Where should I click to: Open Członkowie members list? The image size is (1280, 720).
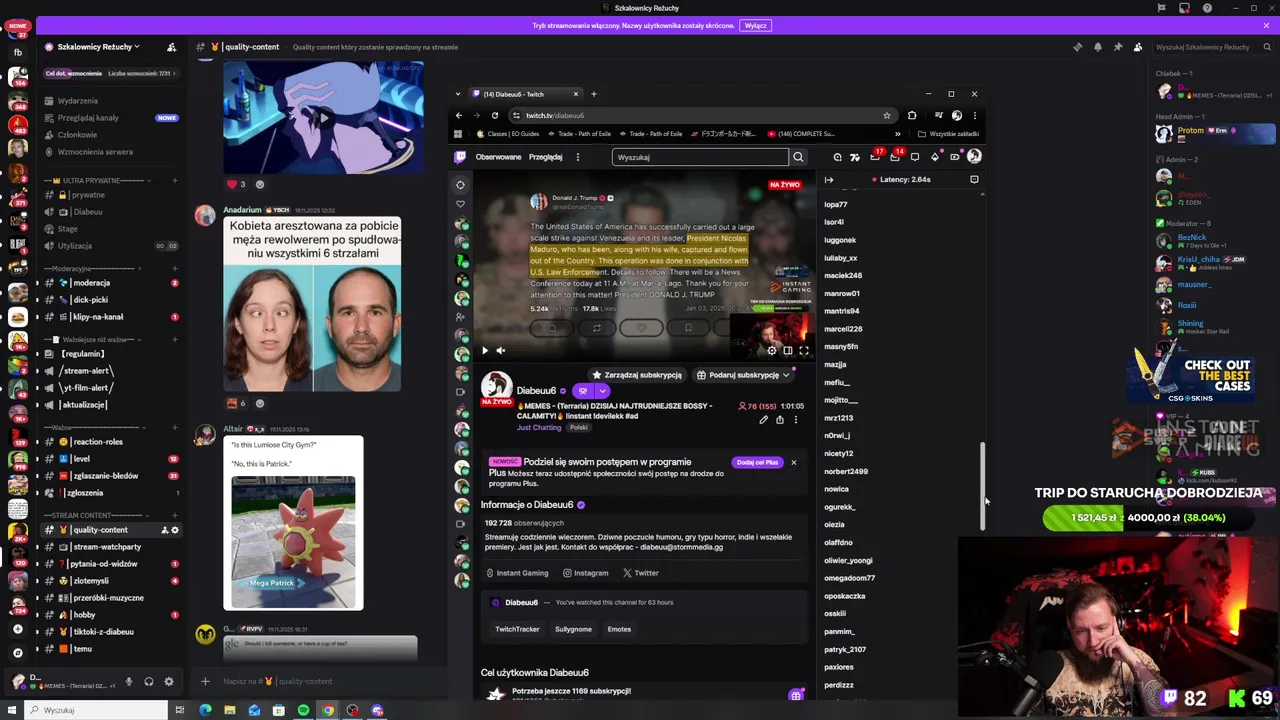click(77, 135)
